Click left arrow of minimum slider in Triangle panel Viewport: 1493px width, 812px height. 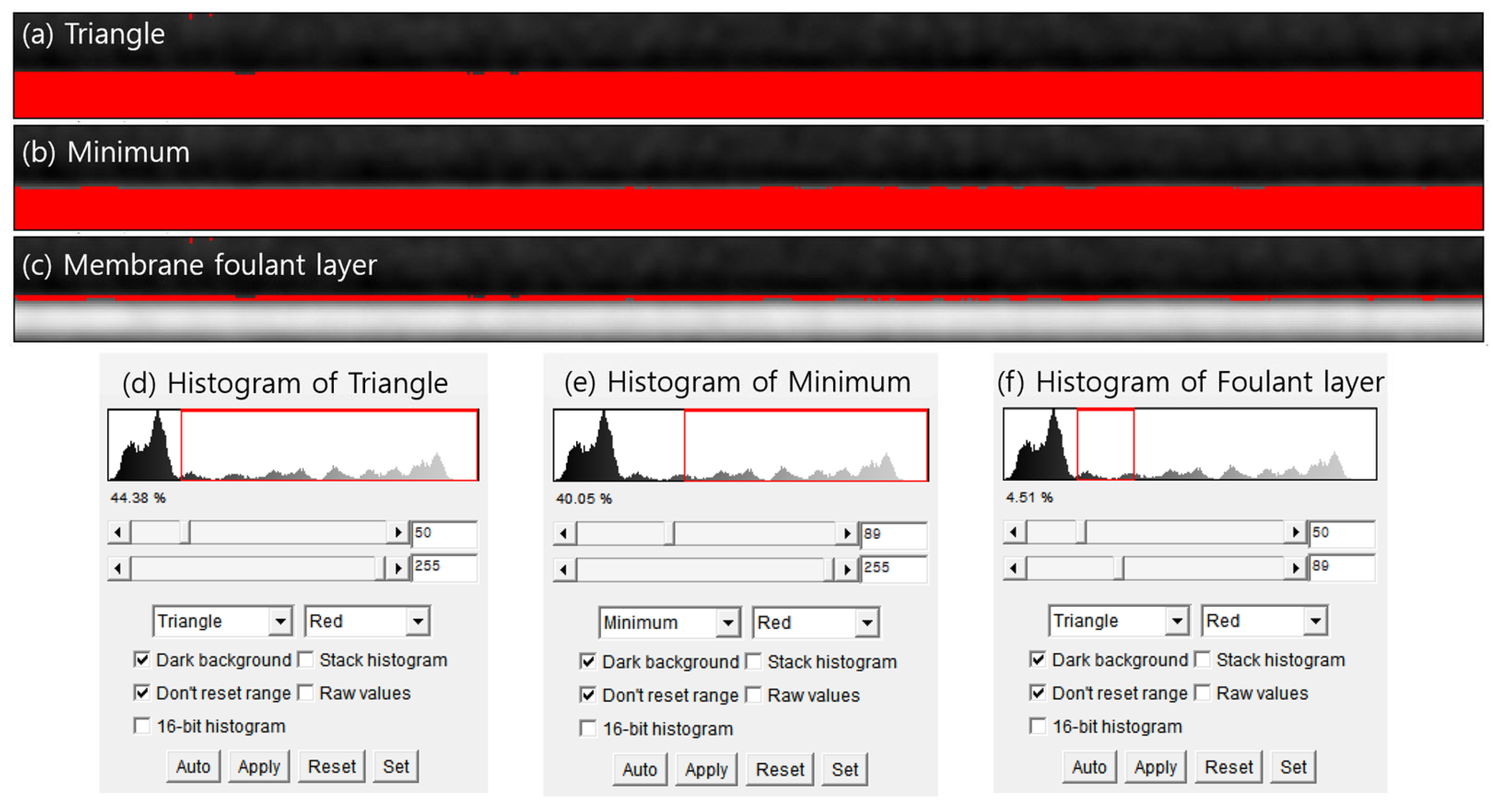pyautogui.click(x=118, y=532)
